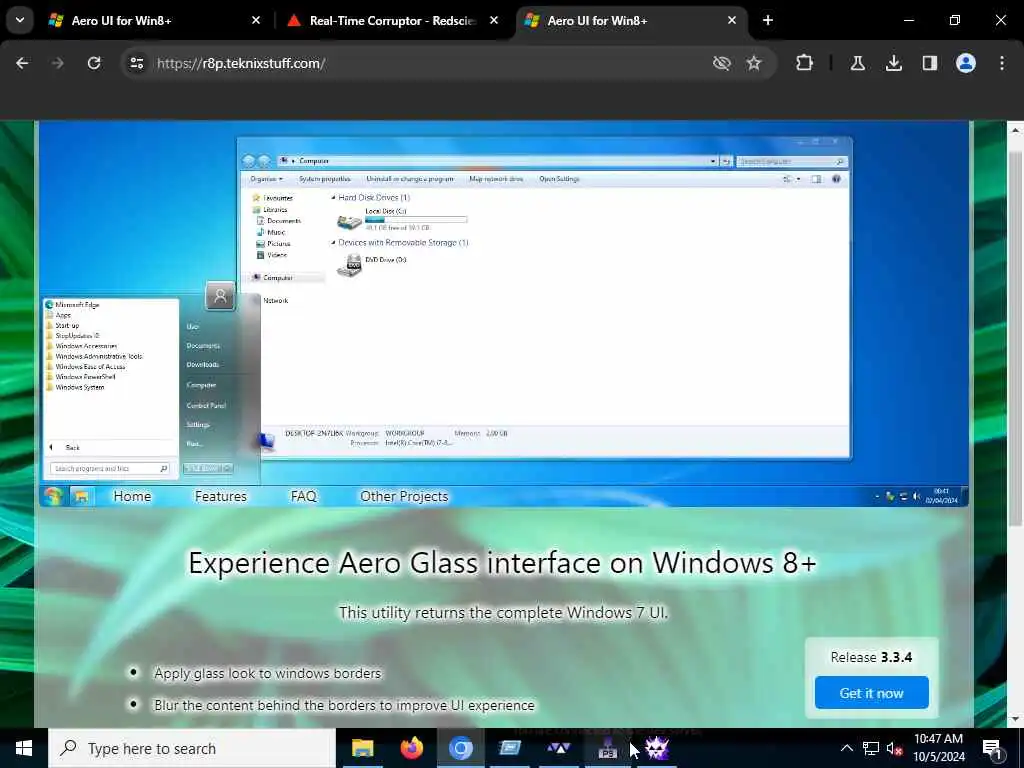Open the Chrome profile avatar

(x=966, y=63)
